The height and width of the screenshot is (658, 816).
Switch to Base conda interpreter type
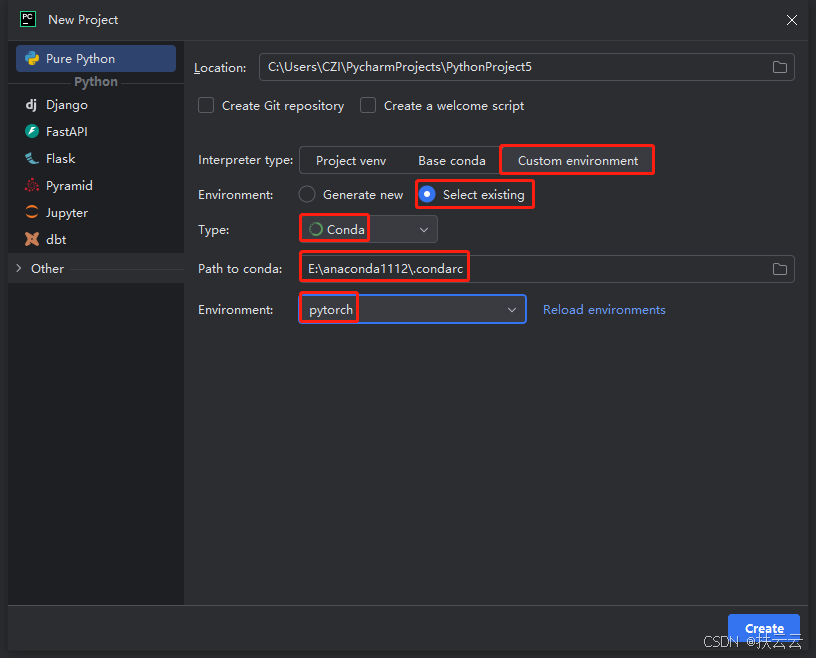click(452, 160)
